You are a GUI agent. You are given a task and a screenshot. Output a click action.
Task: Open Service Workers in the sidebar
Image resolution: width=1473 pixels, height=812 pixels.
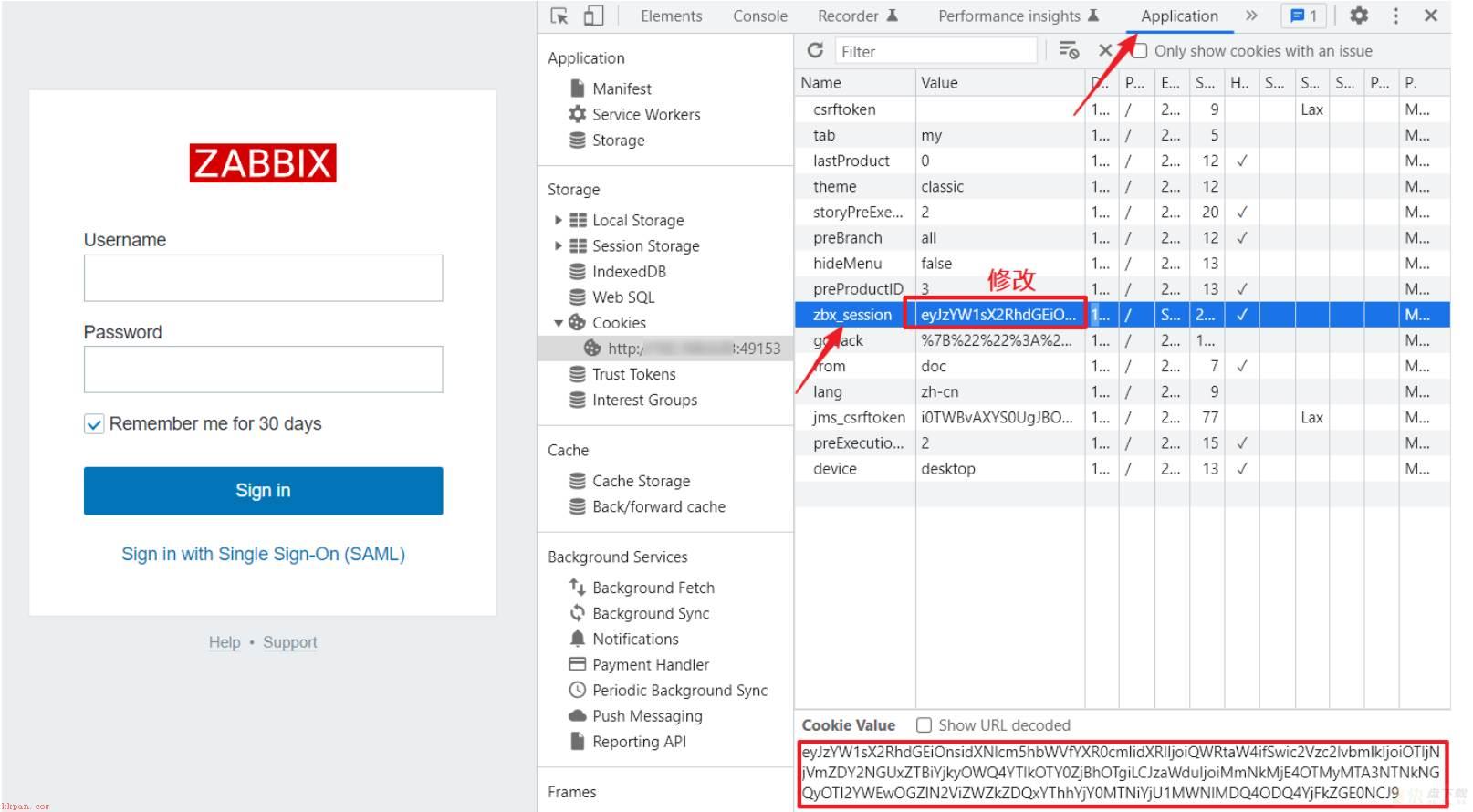(x=635, y=114)
